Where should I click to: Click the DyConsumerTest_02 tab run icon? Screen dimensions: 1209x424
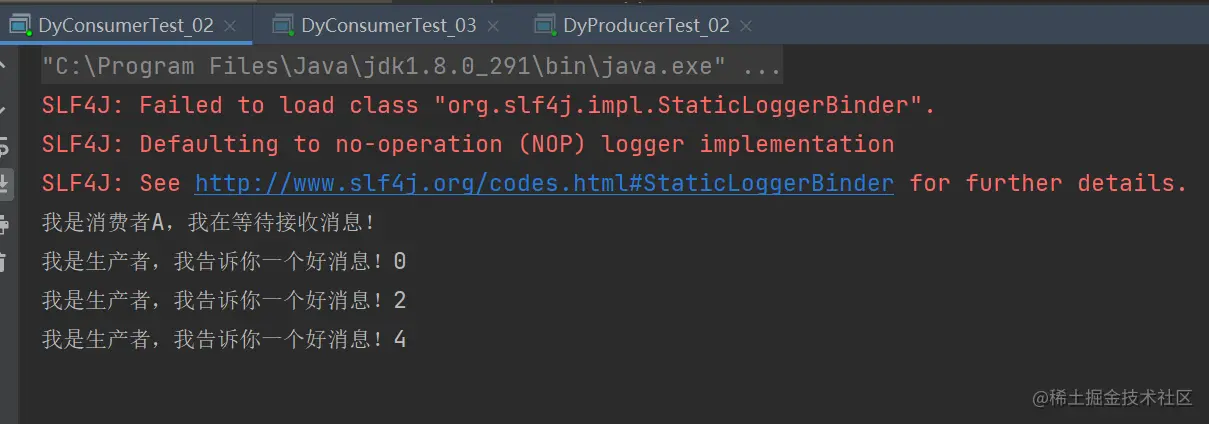(x=19, y=26)
